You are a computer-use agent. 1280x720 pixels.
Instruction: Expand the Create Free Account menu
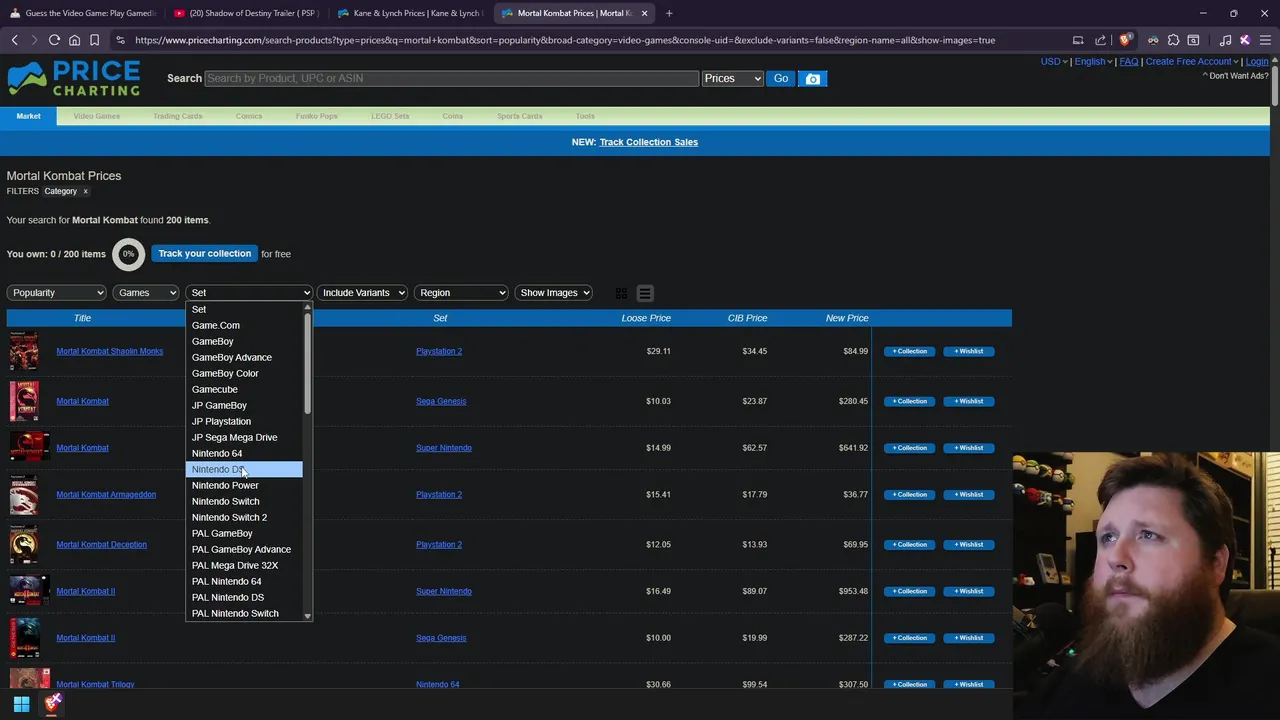point(1192,62)
